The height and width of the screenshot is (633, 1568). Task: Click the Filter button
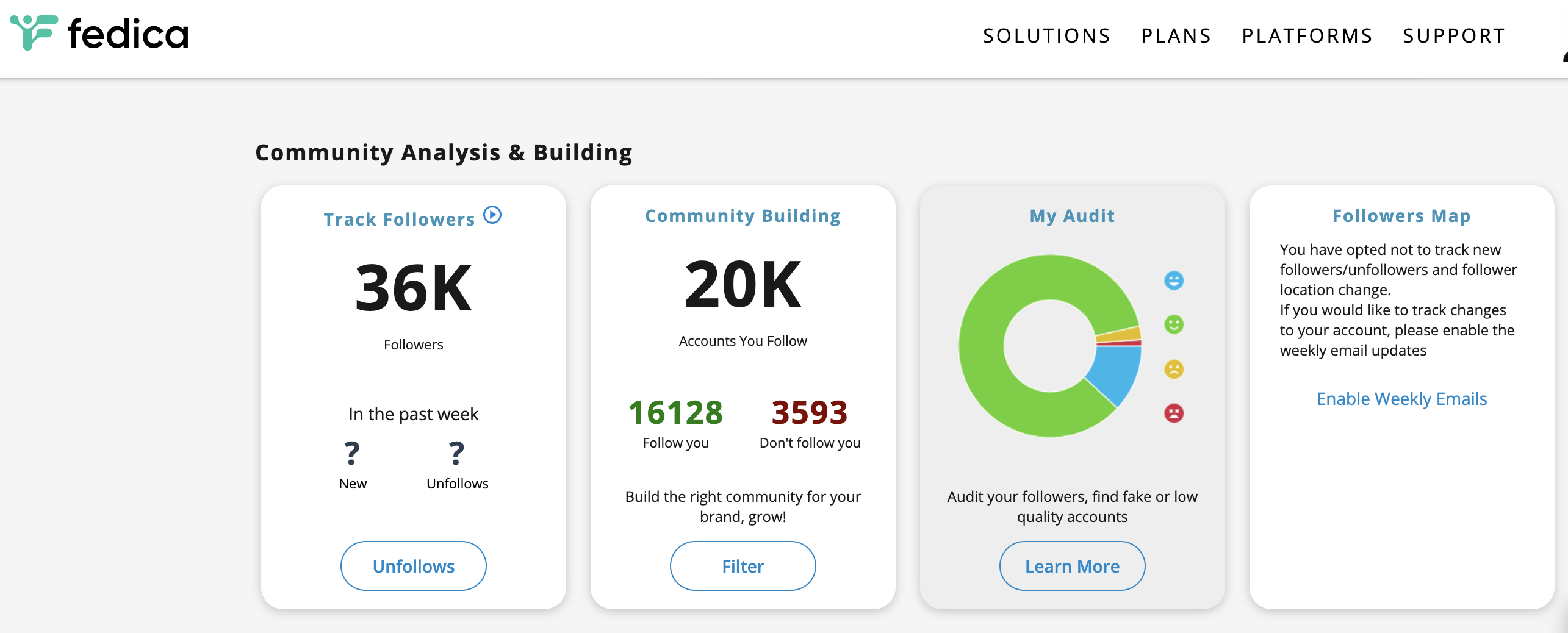click(x=743, y=566)
